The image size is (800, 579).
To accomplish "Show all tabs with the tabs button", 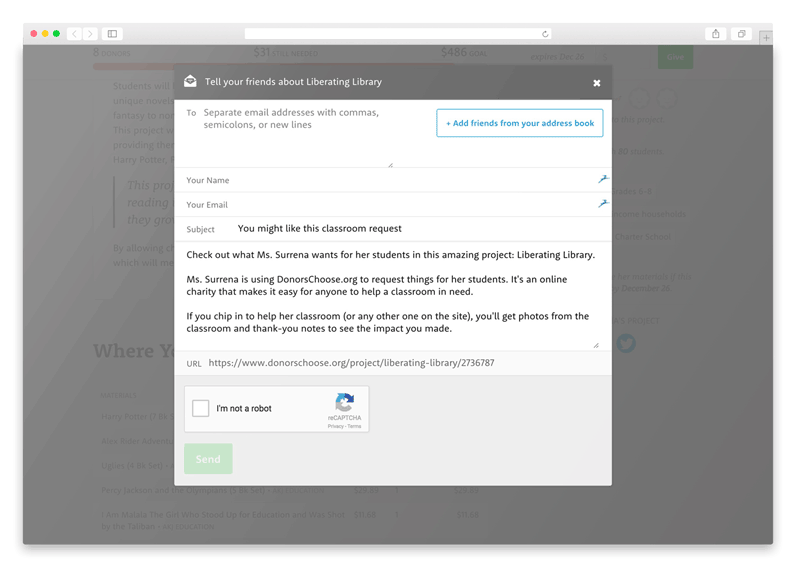I will pyautogui.click(x=741, y=34).
